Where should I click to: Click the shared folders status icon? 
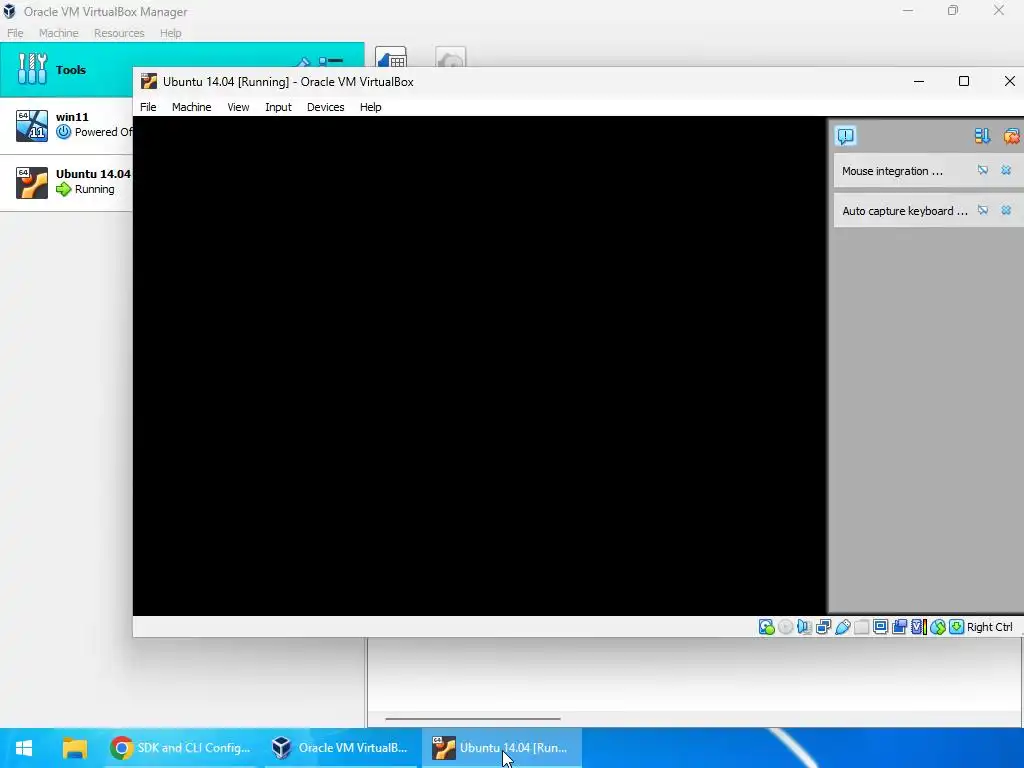tap(861, 627)
